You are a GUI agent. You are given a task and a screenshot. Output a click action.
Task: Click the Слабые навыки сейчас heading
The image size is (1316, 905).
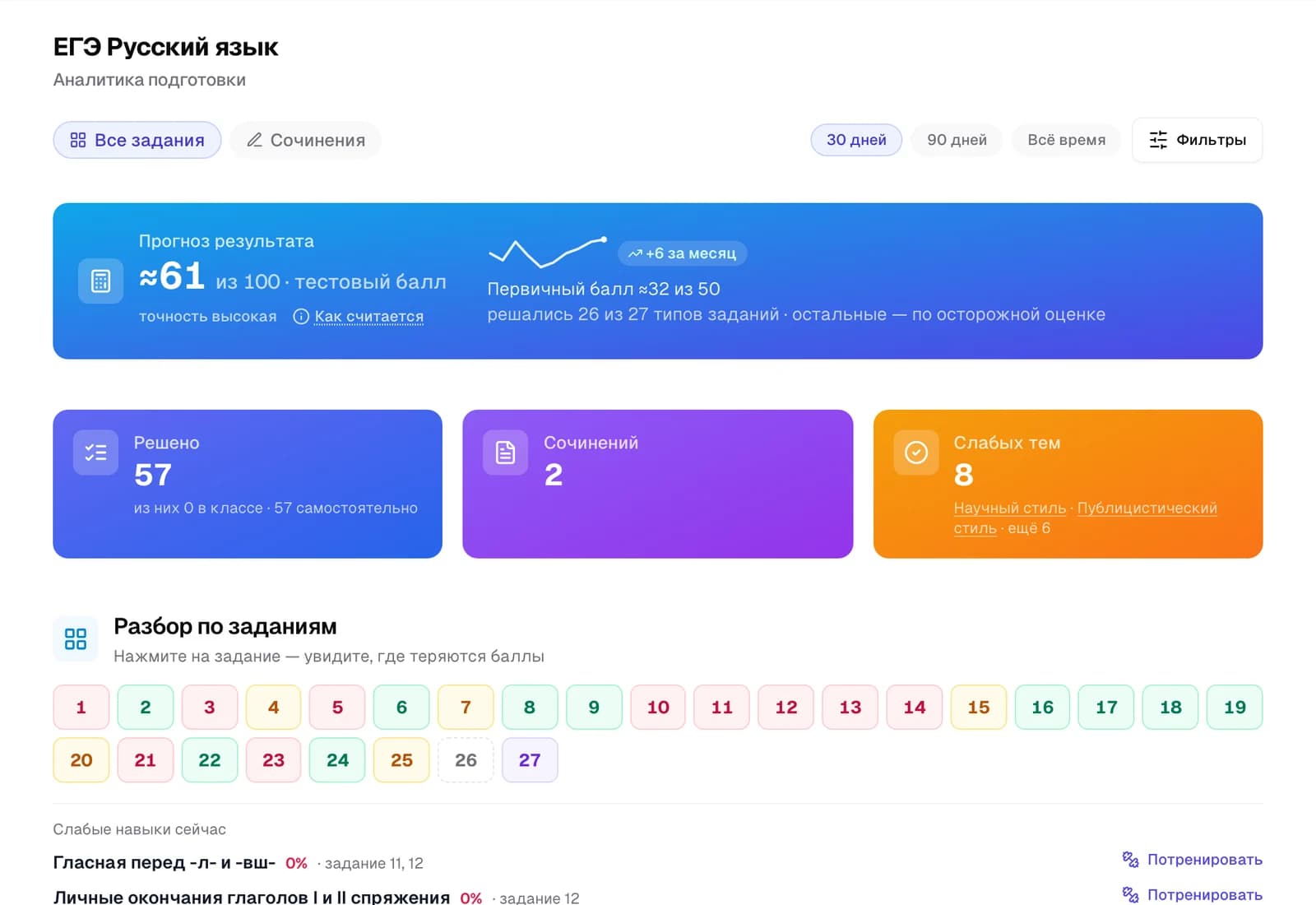[x=140, y=829]
